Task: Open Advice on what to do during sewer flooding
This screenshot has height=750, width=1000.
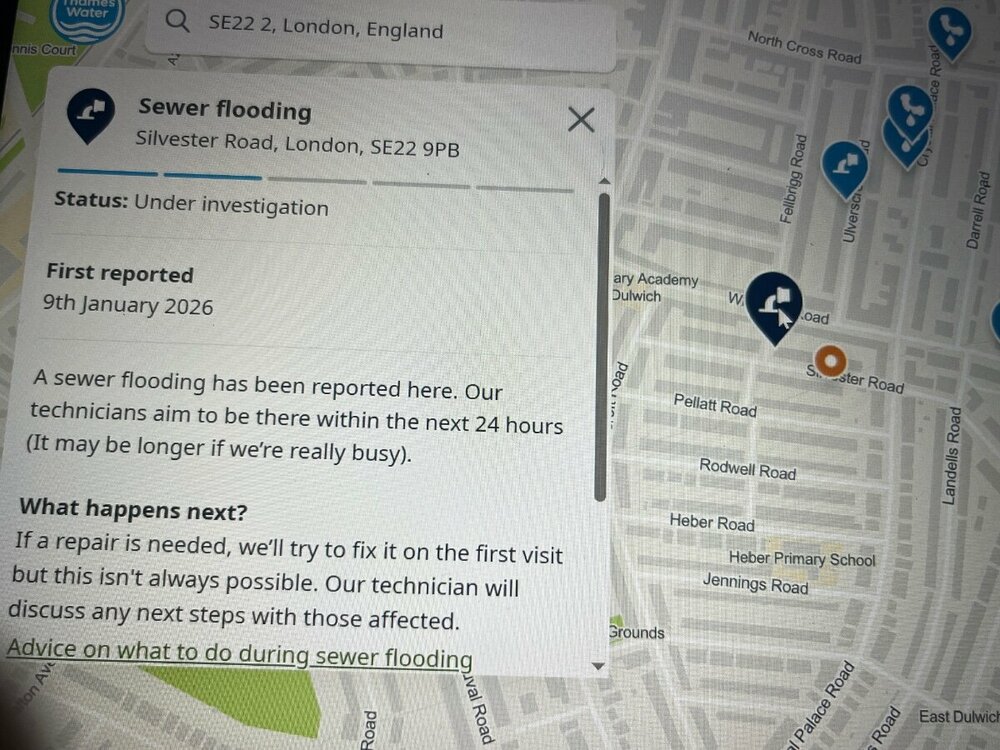Action: 240,654
